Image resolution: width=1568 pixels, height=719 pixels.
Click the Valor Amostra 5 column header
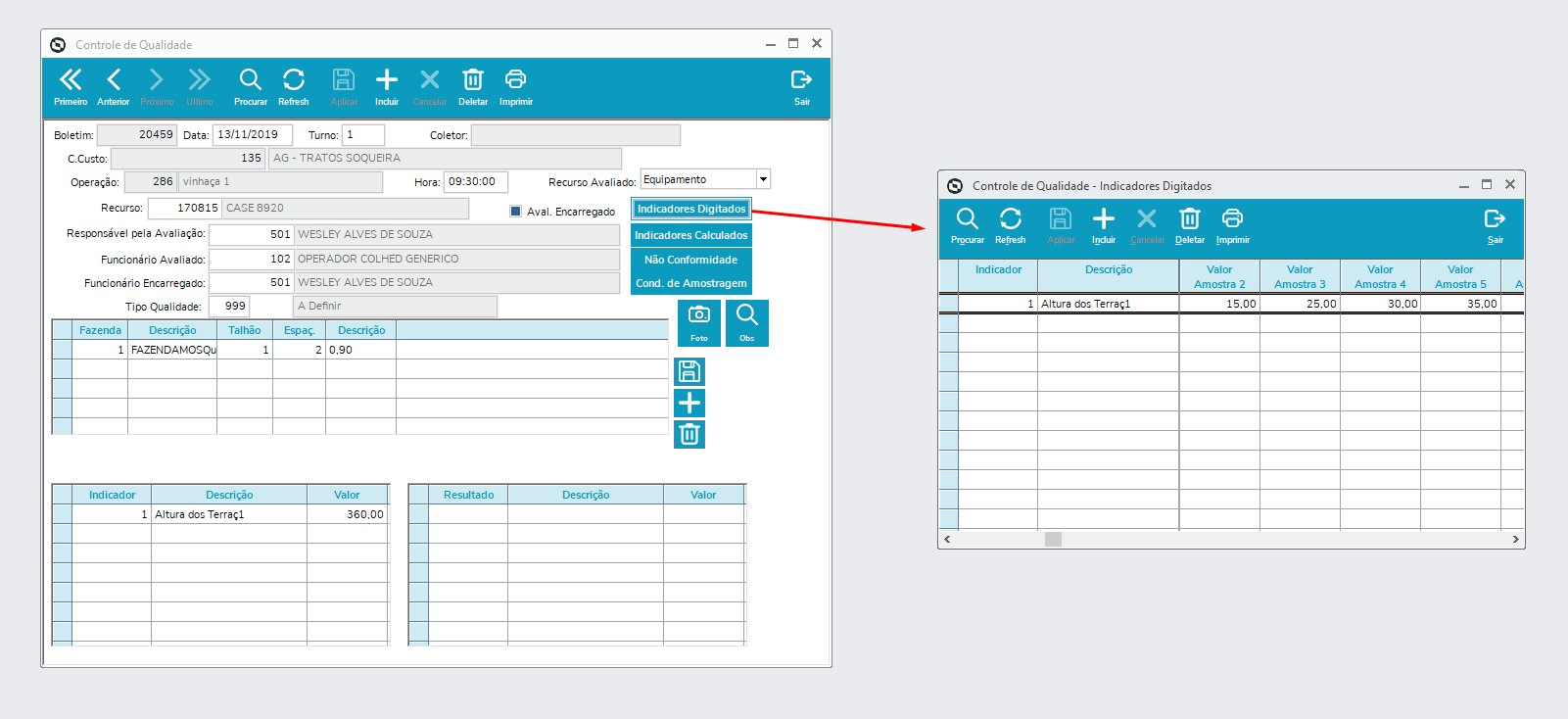pyautogui.click(x=1460, y=276)
